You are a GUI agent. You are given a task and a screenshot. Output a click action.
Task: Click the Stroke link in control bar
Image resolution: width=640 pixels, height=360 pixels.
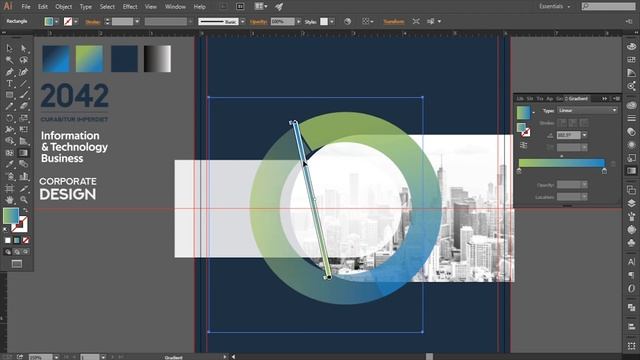[x=93, y=22]
